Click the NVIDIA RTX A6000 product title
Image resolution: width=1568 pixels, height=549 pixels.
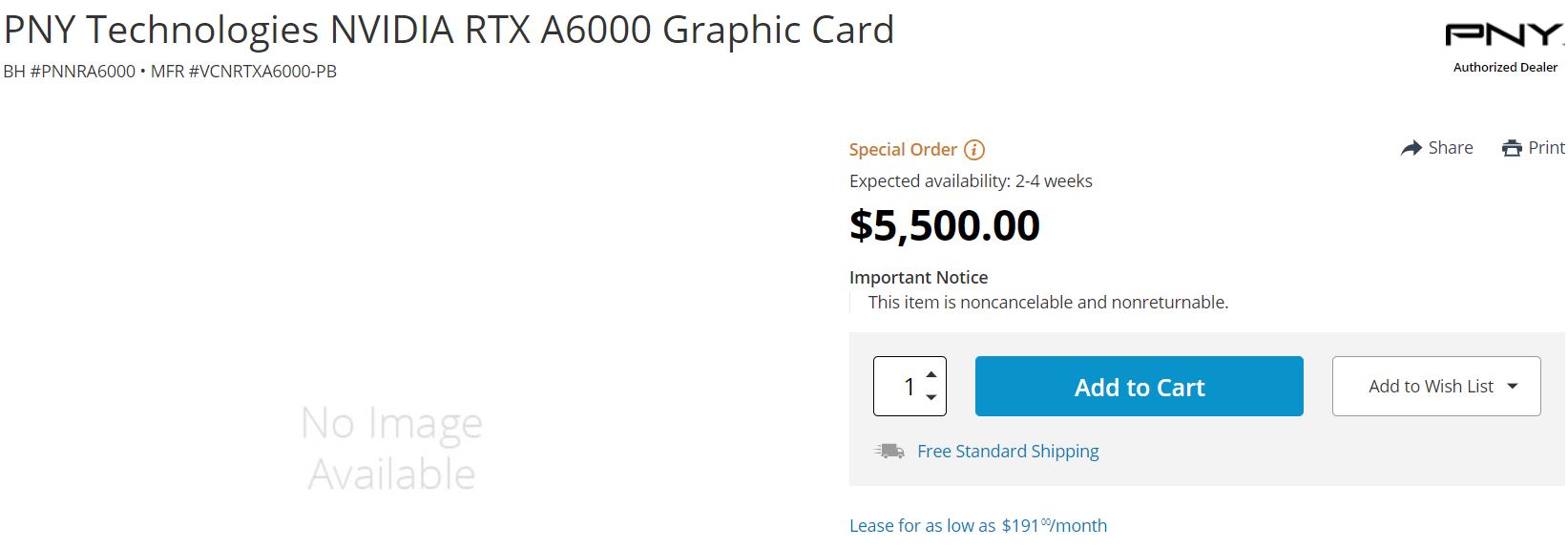pyautogui.click(x=449, y=30)
